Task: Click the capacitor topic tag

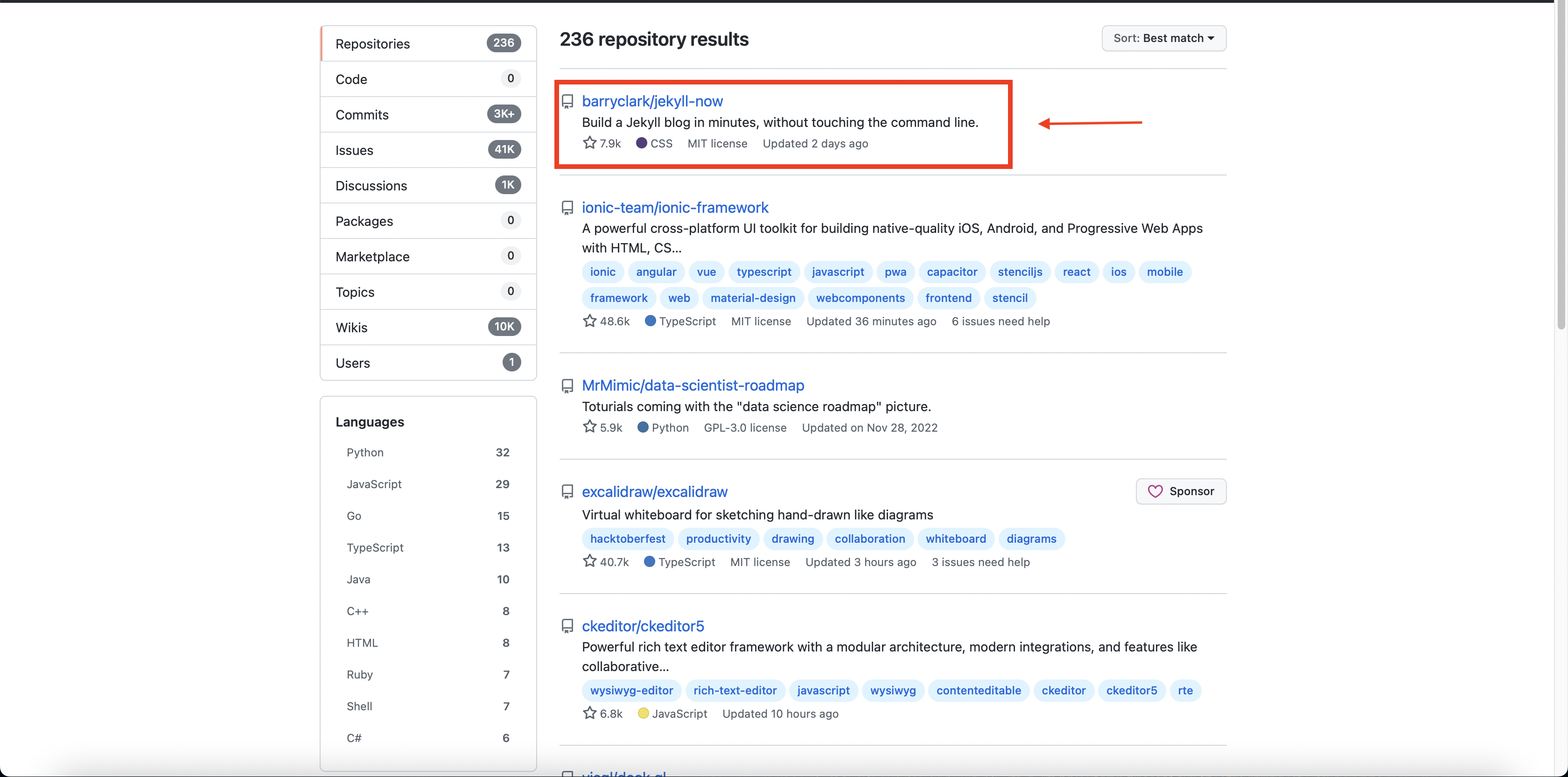Action: pyautogui.click(x=952, y=272)
